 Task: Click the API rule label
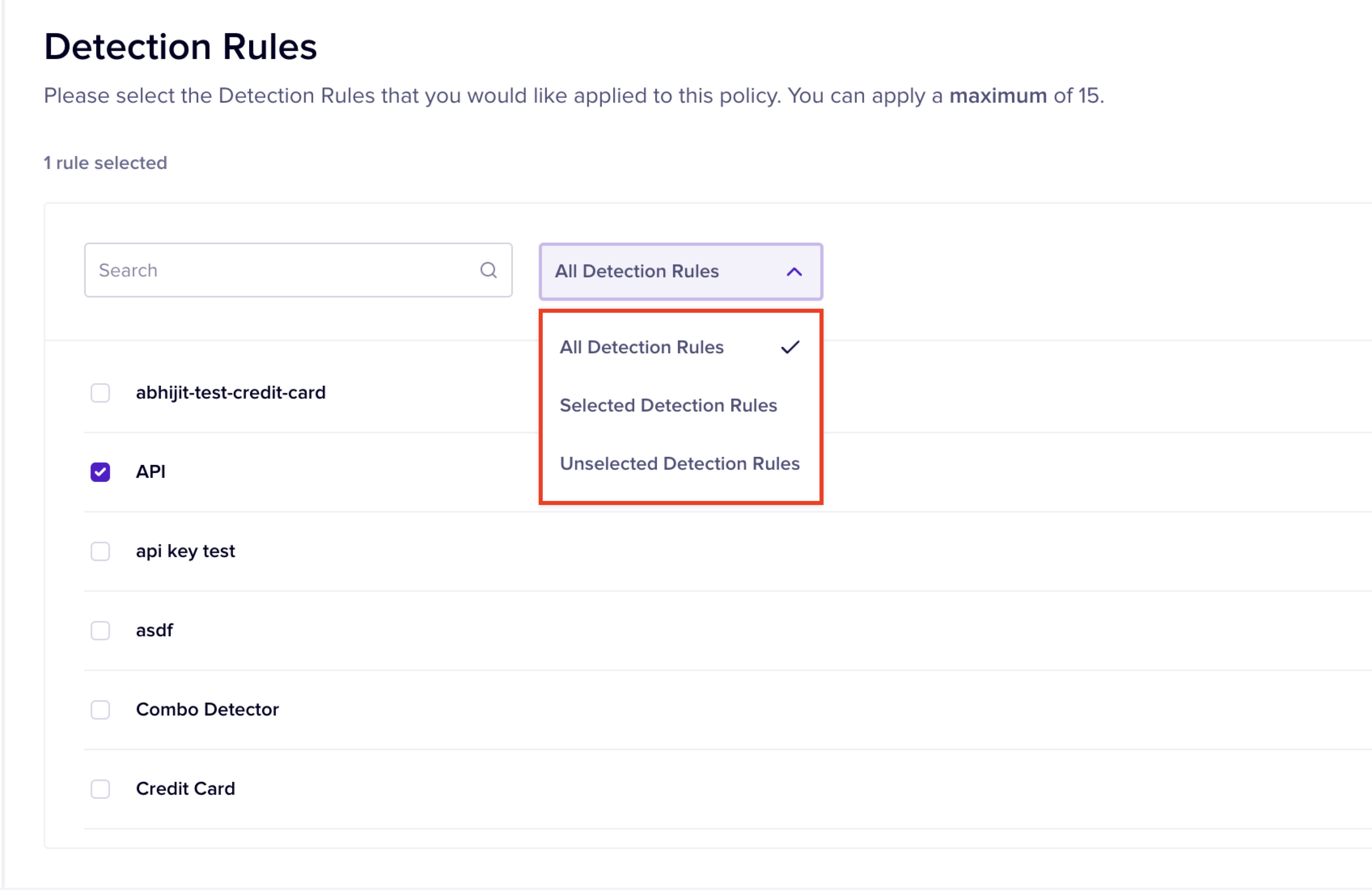(x=150, y=472)
